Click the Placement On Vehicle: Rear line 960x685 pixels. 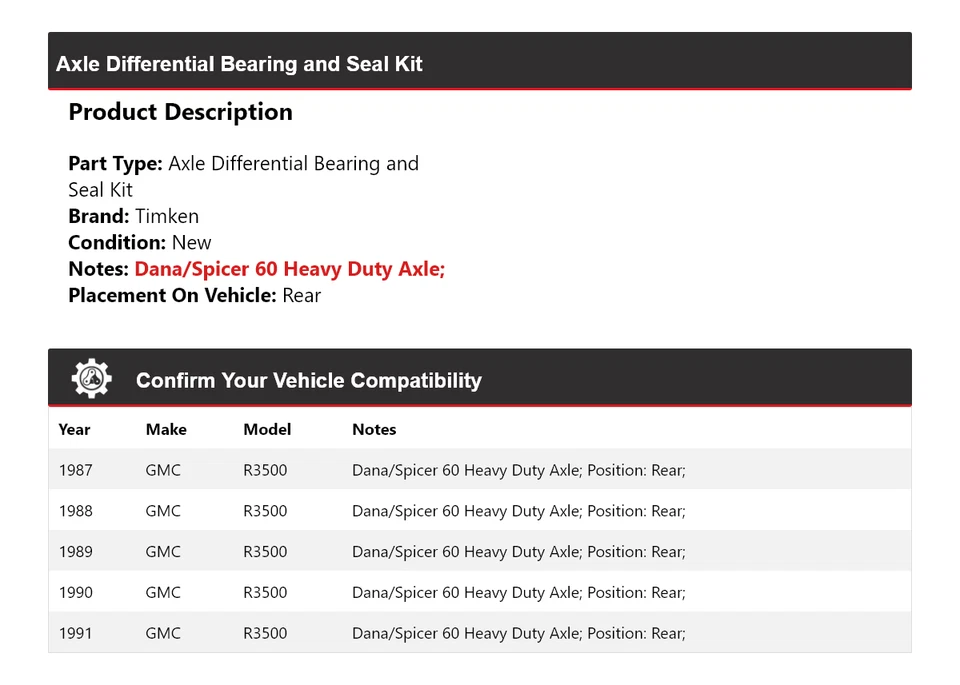(194, 295)
